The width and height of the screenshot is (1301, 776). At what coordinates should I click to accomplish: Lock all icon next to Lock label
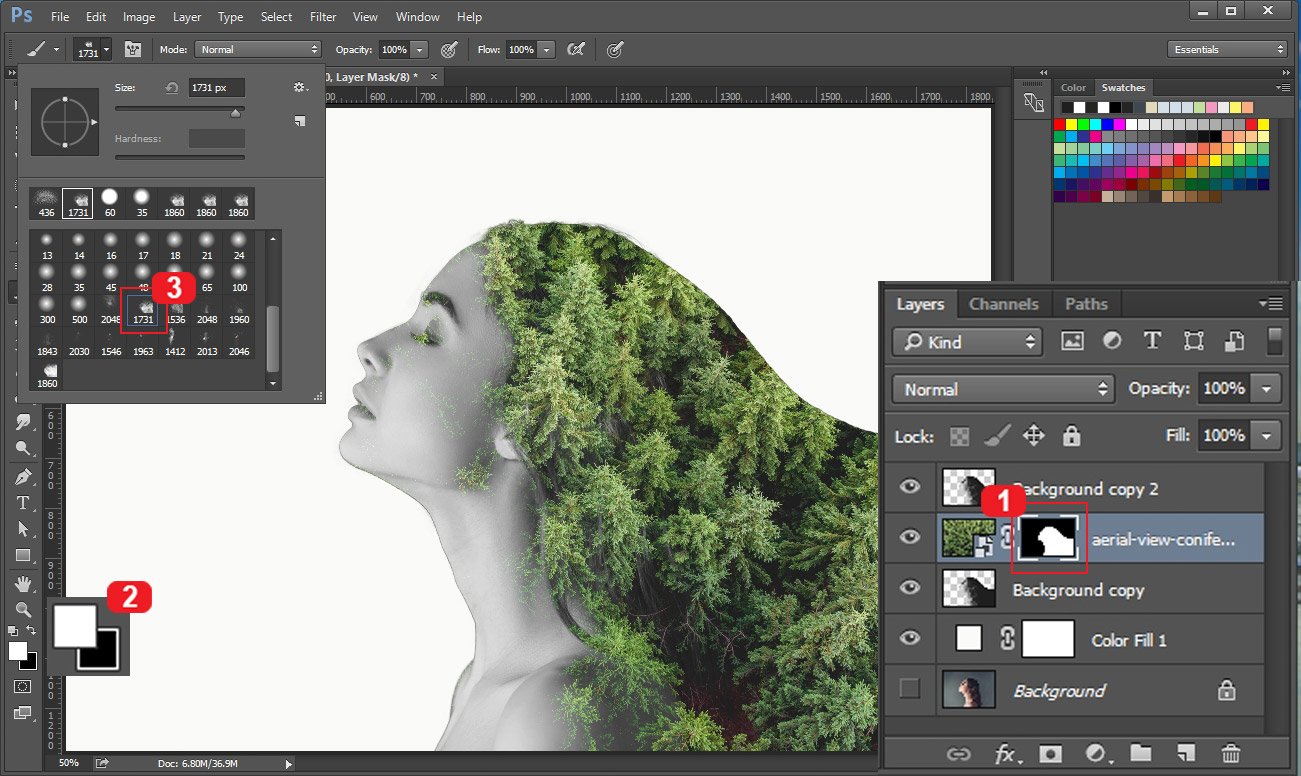tap(1071, 436)
